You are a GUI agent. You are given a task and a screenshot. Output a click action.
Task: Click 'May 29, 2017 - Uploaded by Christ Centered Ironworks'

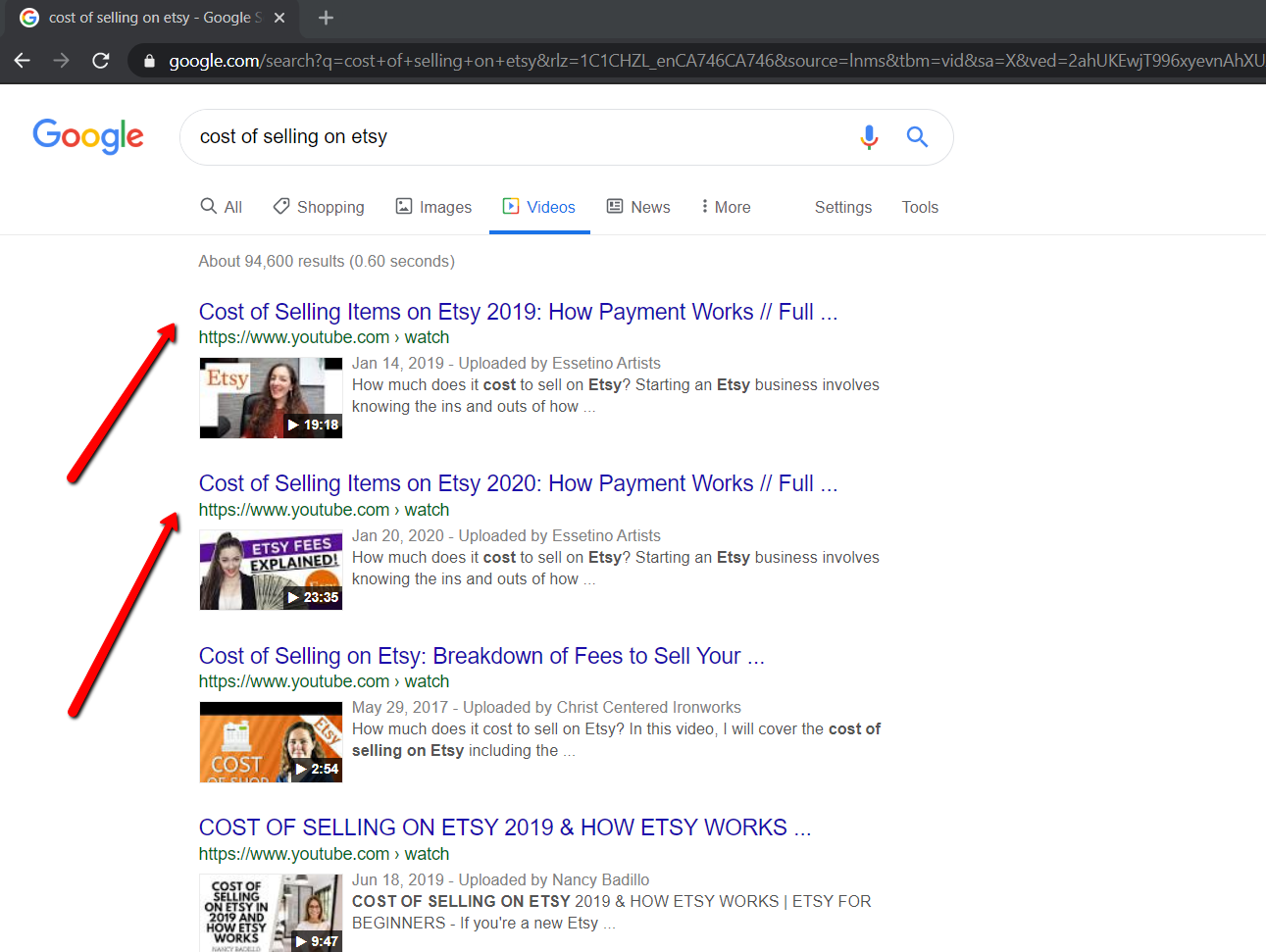coord(546,707)
